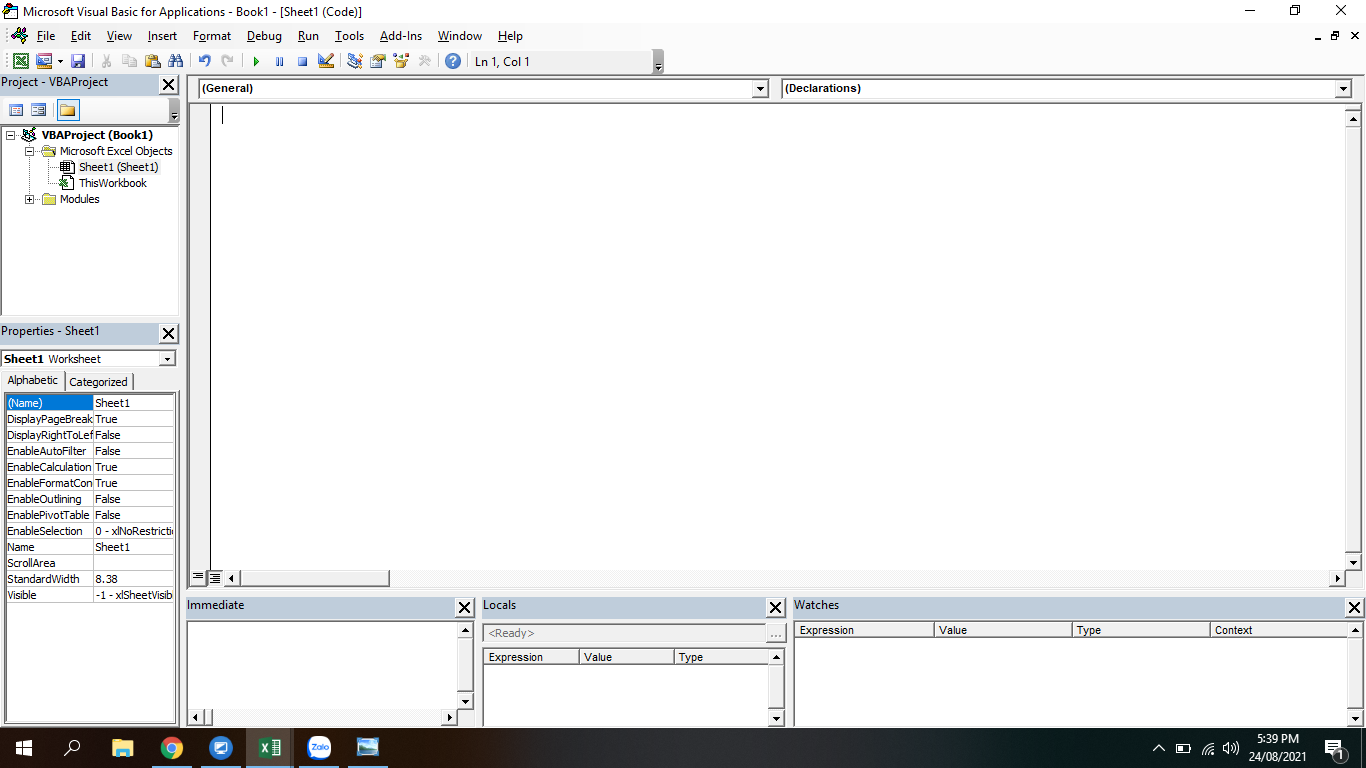
Task: Open the File menu
Action: coord(46,36)
